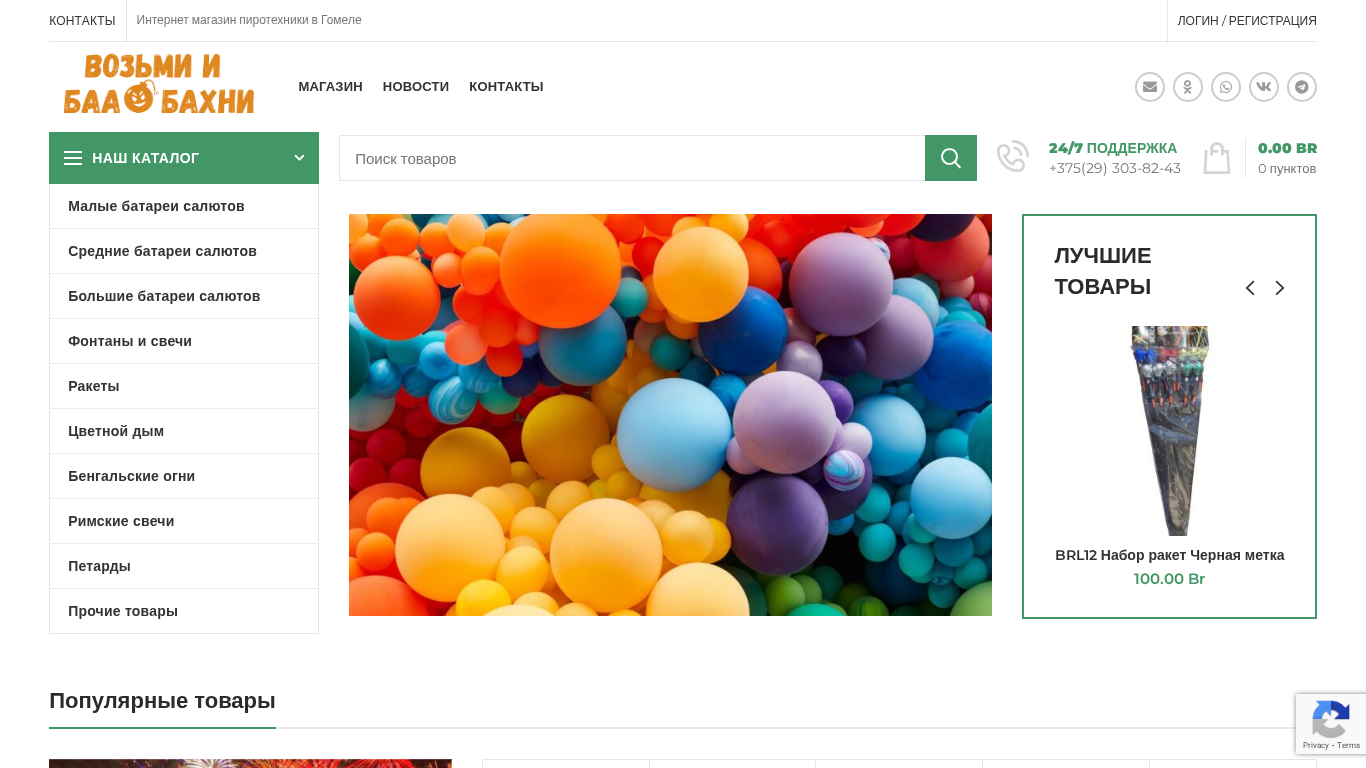Open the VK social icon

[x=1264, y=87]
